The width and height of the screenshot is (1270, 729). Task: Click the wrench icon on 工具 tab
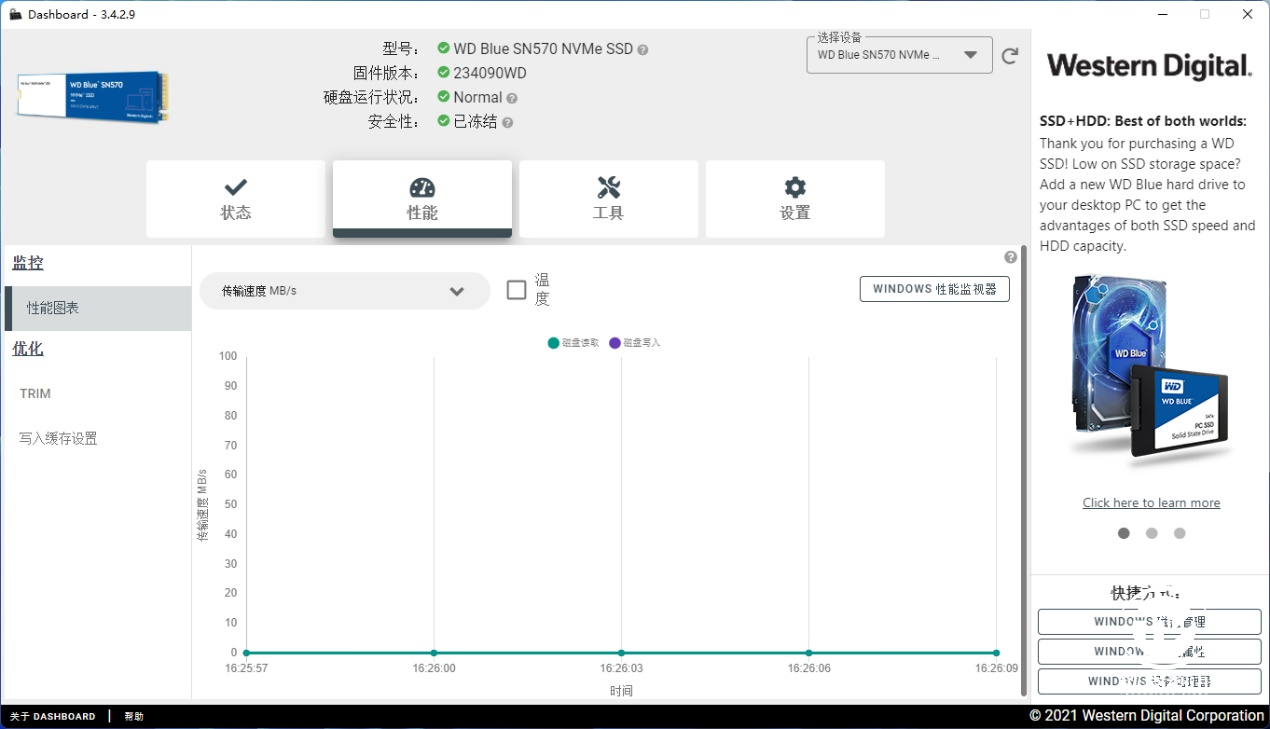(608, 187)
